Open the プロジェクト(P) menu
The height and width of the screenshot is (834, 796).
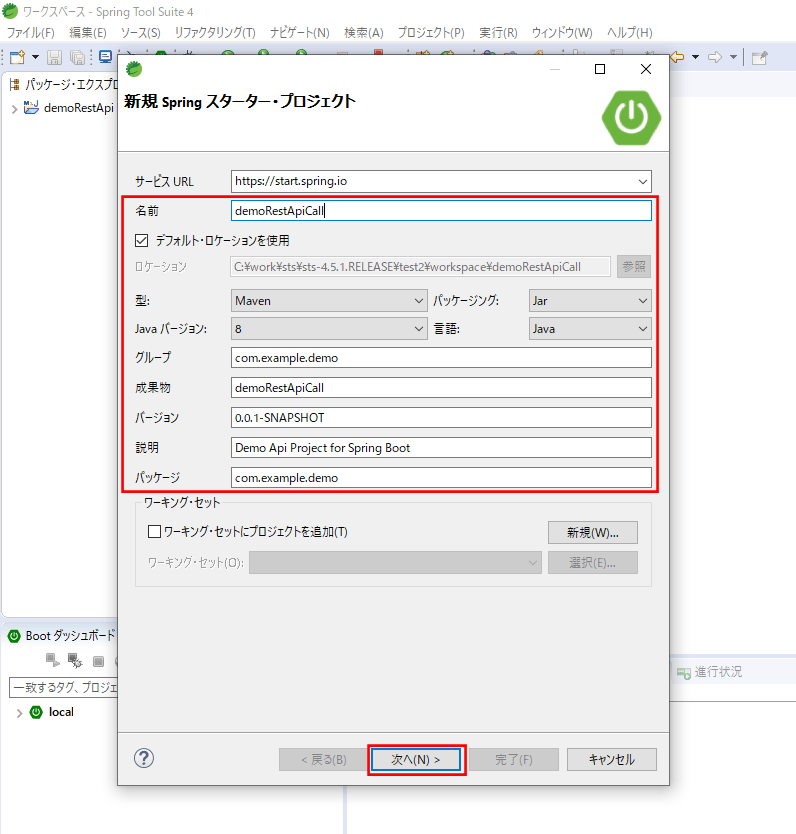(x=431, y=33)
